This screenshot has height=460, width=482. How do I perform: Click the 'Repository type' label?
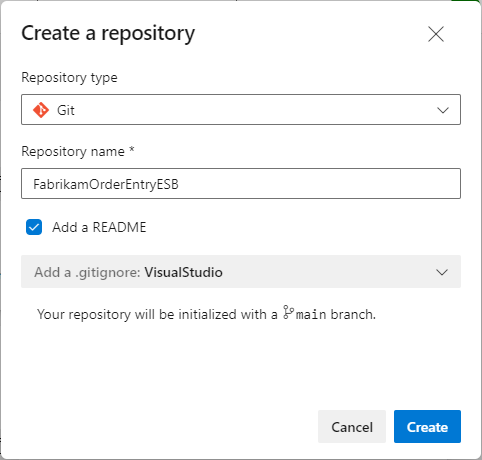(69, 78)
